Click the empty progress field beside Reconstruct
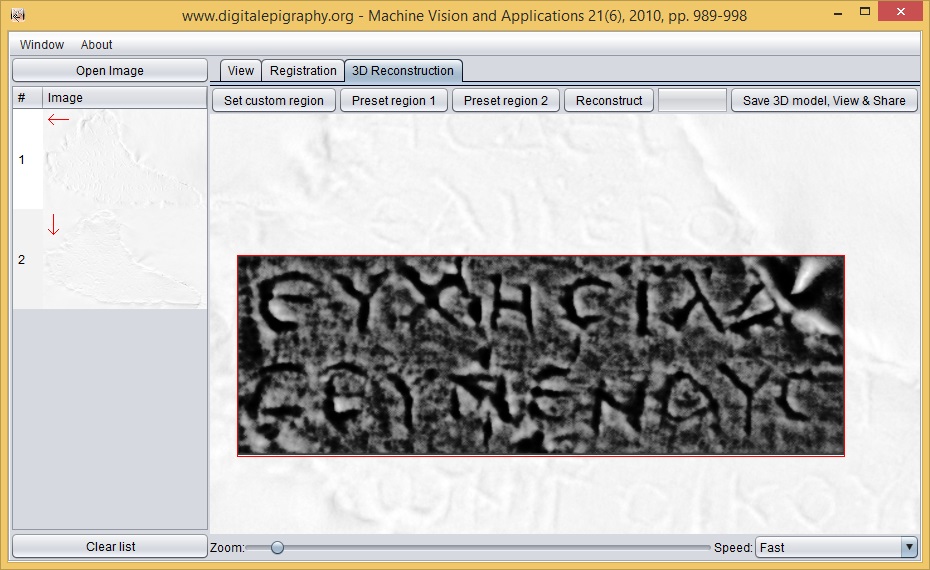Image resolution: width=930 pixels, height=570 pixels. (692, 100)
